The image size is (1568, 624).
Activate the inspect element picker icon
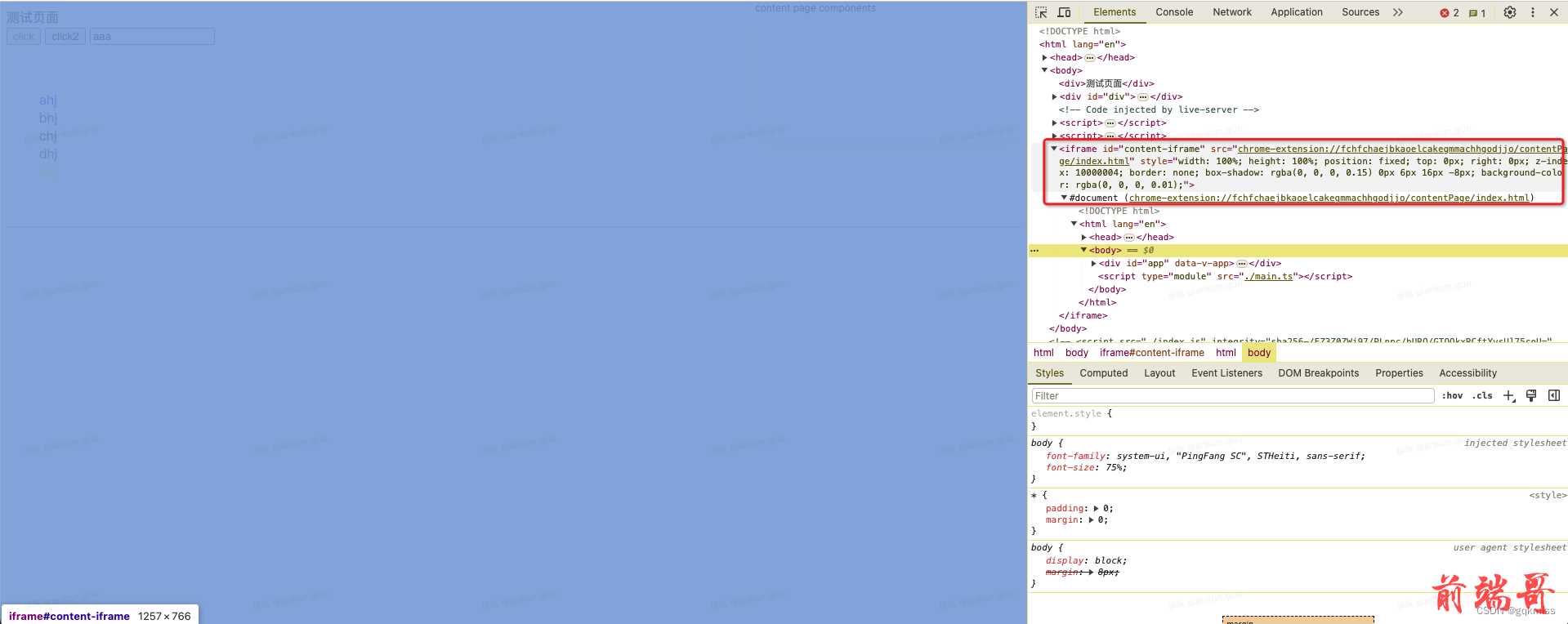click(1041, 12)
